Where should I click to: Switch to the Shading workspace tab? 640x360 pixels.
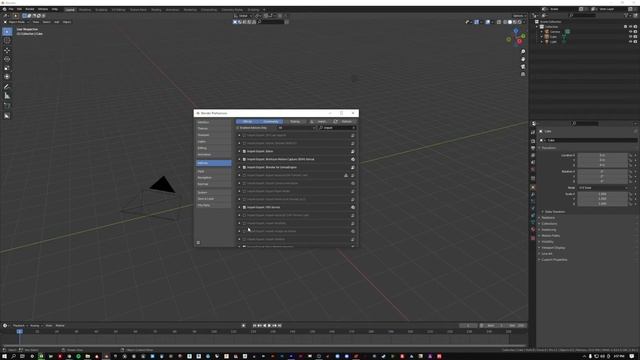[156, 9]
